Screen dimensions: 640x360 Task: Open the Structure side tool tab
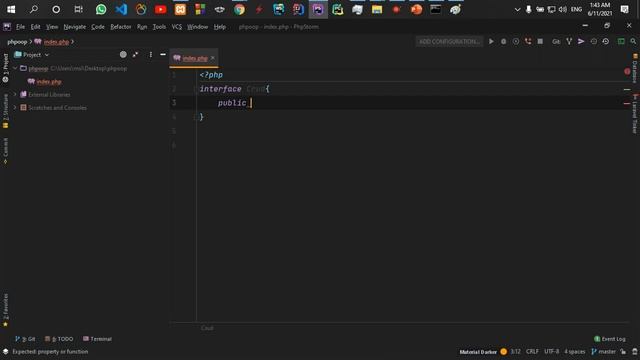click(5, 111)
